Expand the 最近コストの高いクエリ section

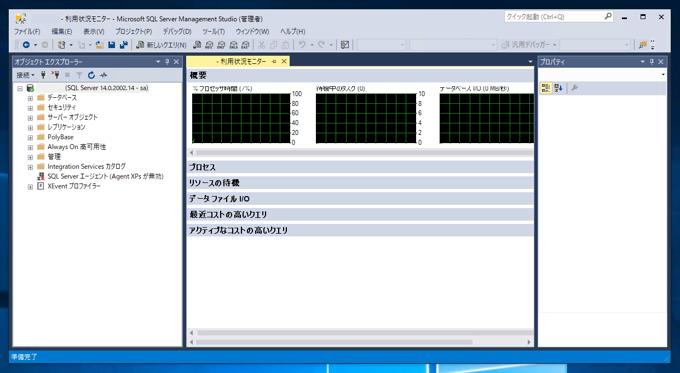[x=360, y=214]
